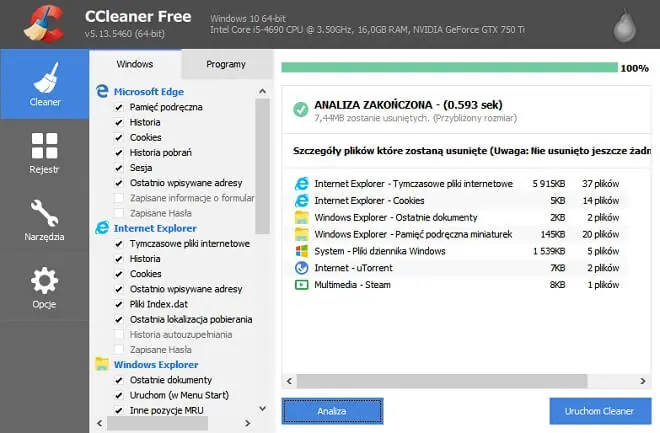Toggle Ostatnia lokalizacja pobierania checkbox

pos(119,319)
